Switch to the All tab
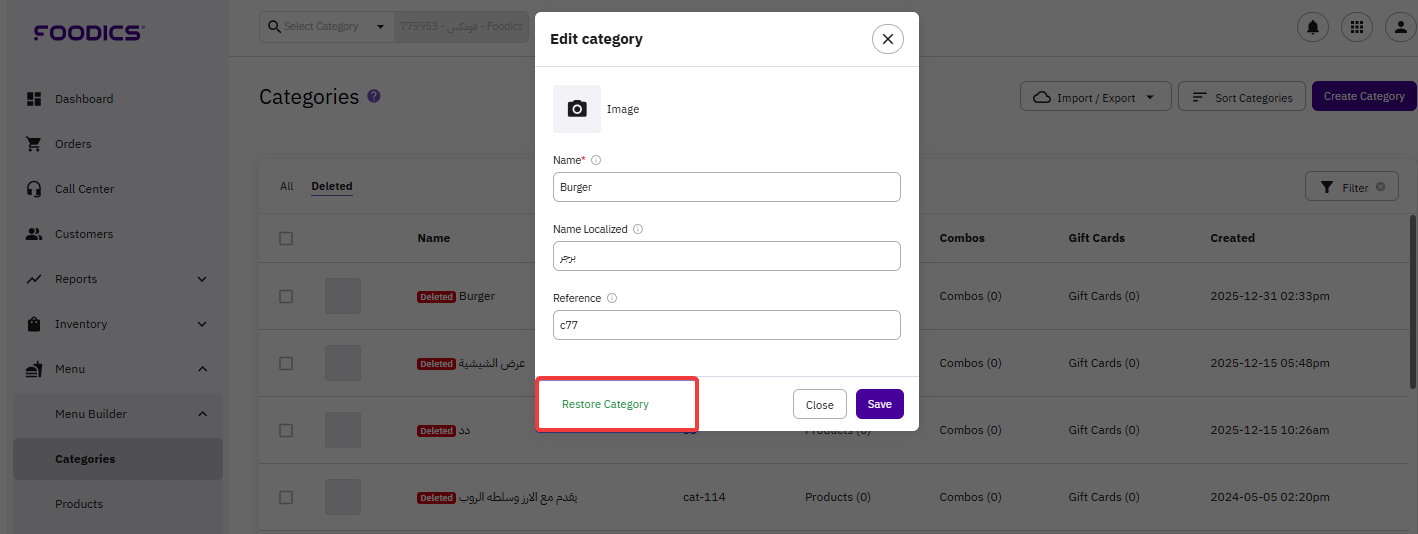 tap(287, 186)
